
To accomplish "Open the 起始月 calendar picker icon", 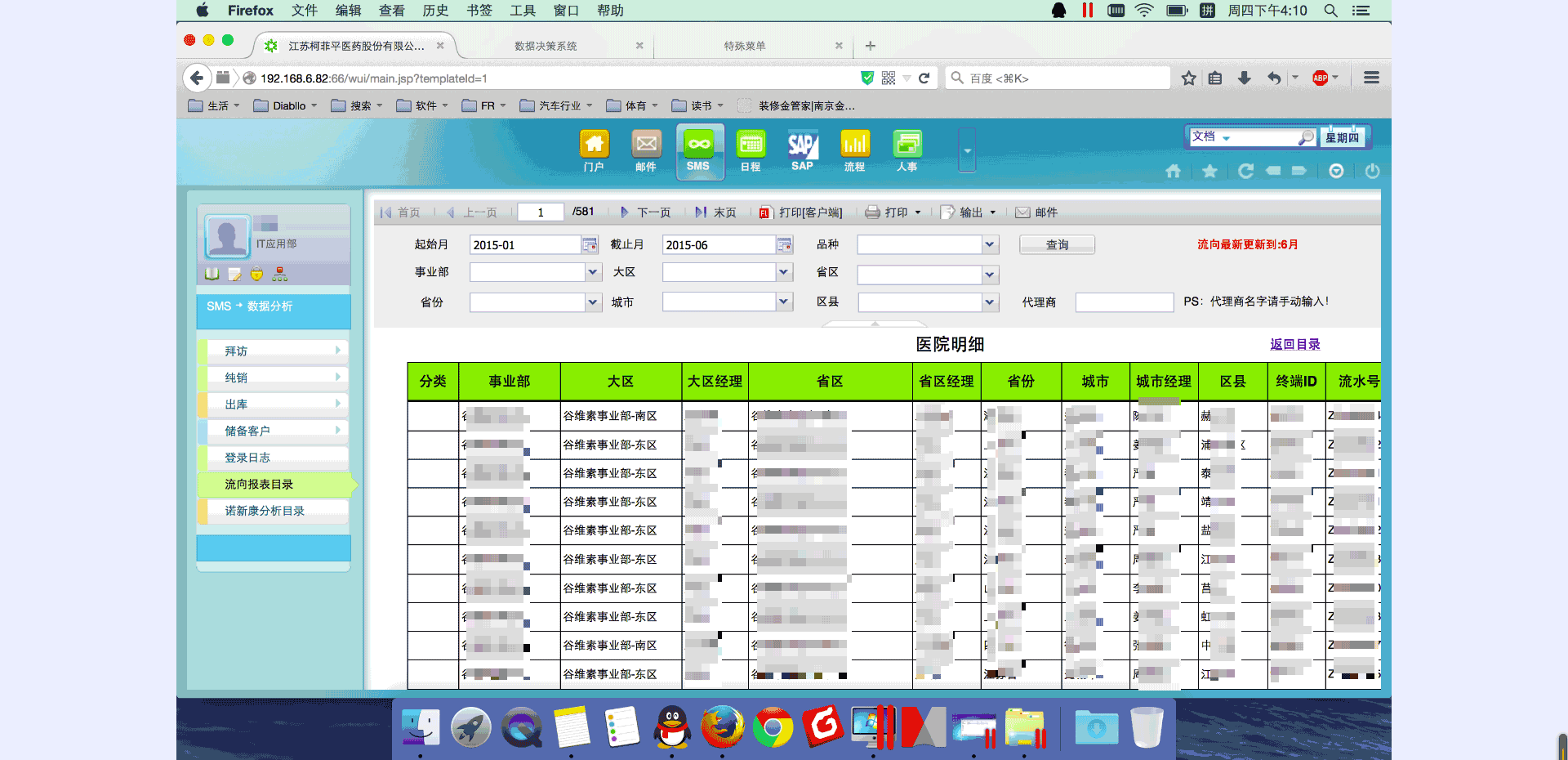I will pos(590,244).
